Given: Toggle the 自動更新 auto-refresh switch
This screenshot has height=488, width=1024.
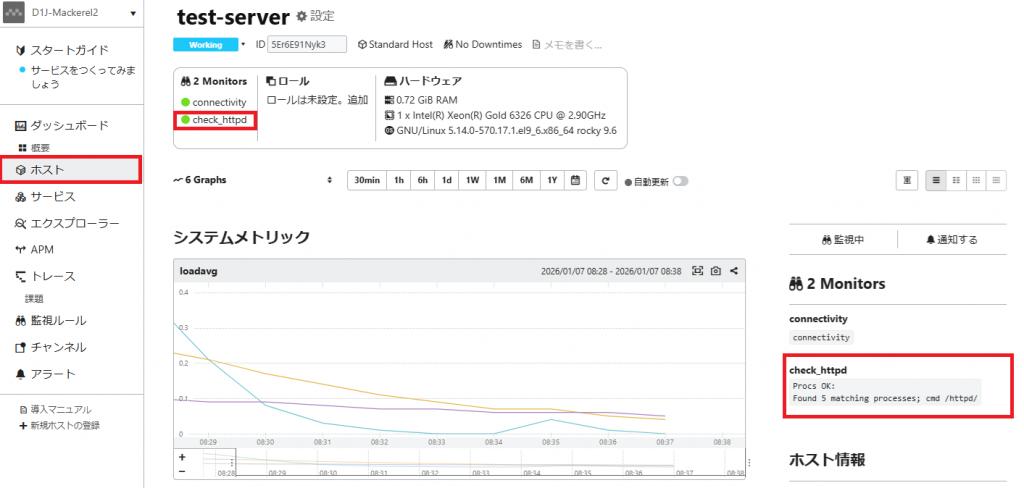Looking at the screenshot, I should 681,181.
